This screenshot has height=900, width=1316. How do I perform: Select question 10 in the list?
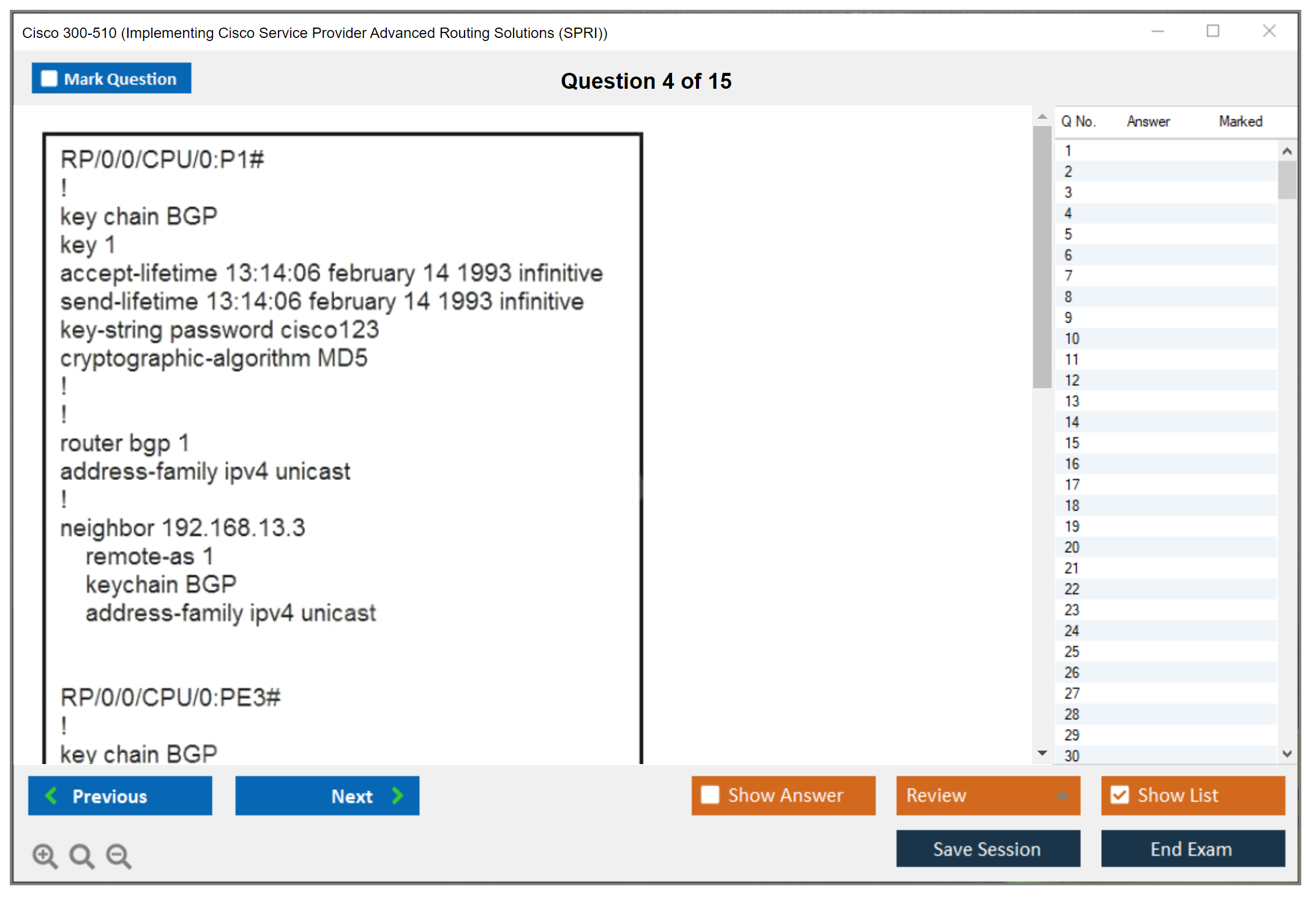pos(1072,339)
